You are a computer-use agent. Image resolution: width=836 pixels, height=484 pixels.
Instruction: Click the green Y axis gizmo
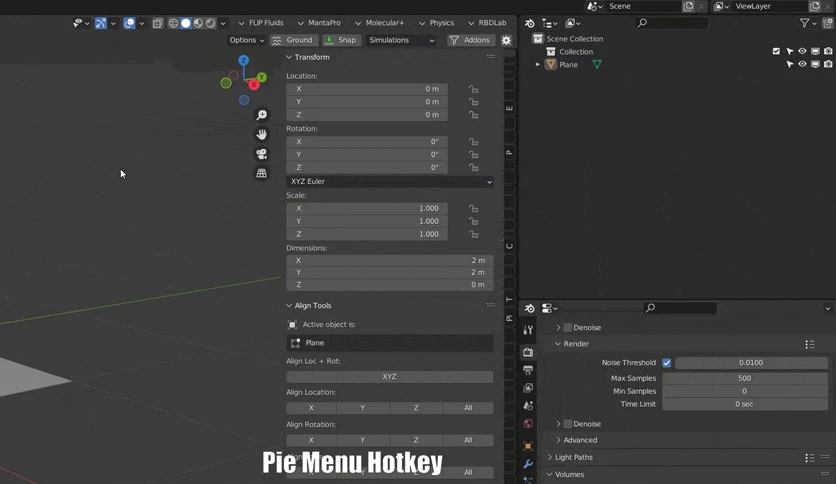pos(261,77)
